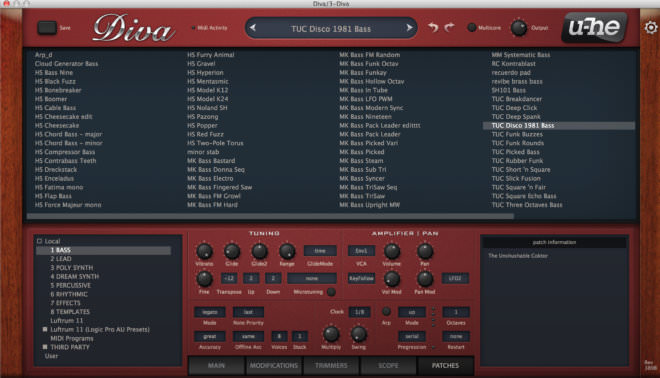Click the Pan knob
This screenshot has width=660, height=378.
point(425,251)
